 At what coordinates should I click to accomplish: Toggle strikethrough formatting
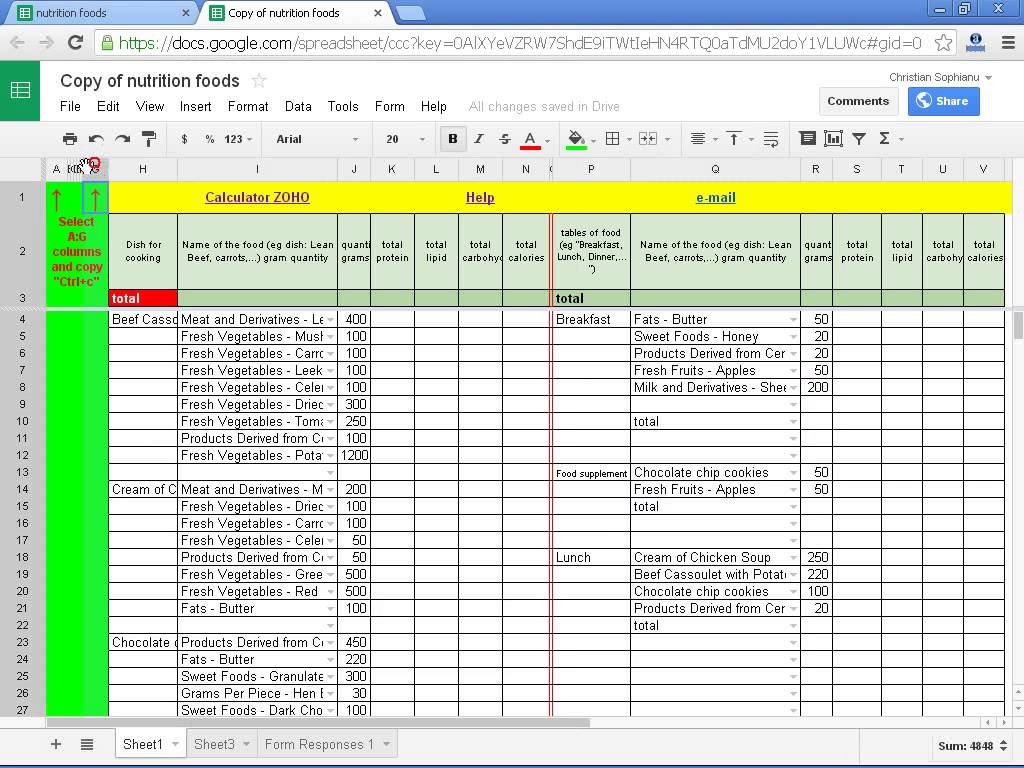tap(503, 139)
